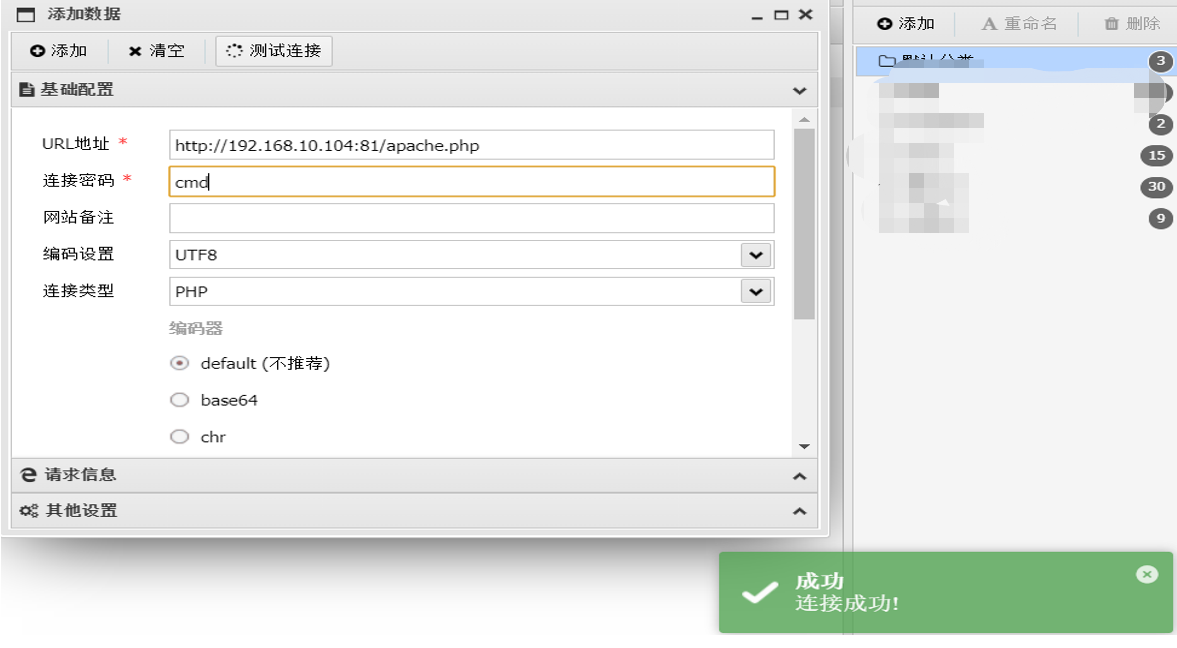The width and height of the screenshot is (1177, 648).
Task: Click the 网站备注 input field
Action: [x=471, y=218]
